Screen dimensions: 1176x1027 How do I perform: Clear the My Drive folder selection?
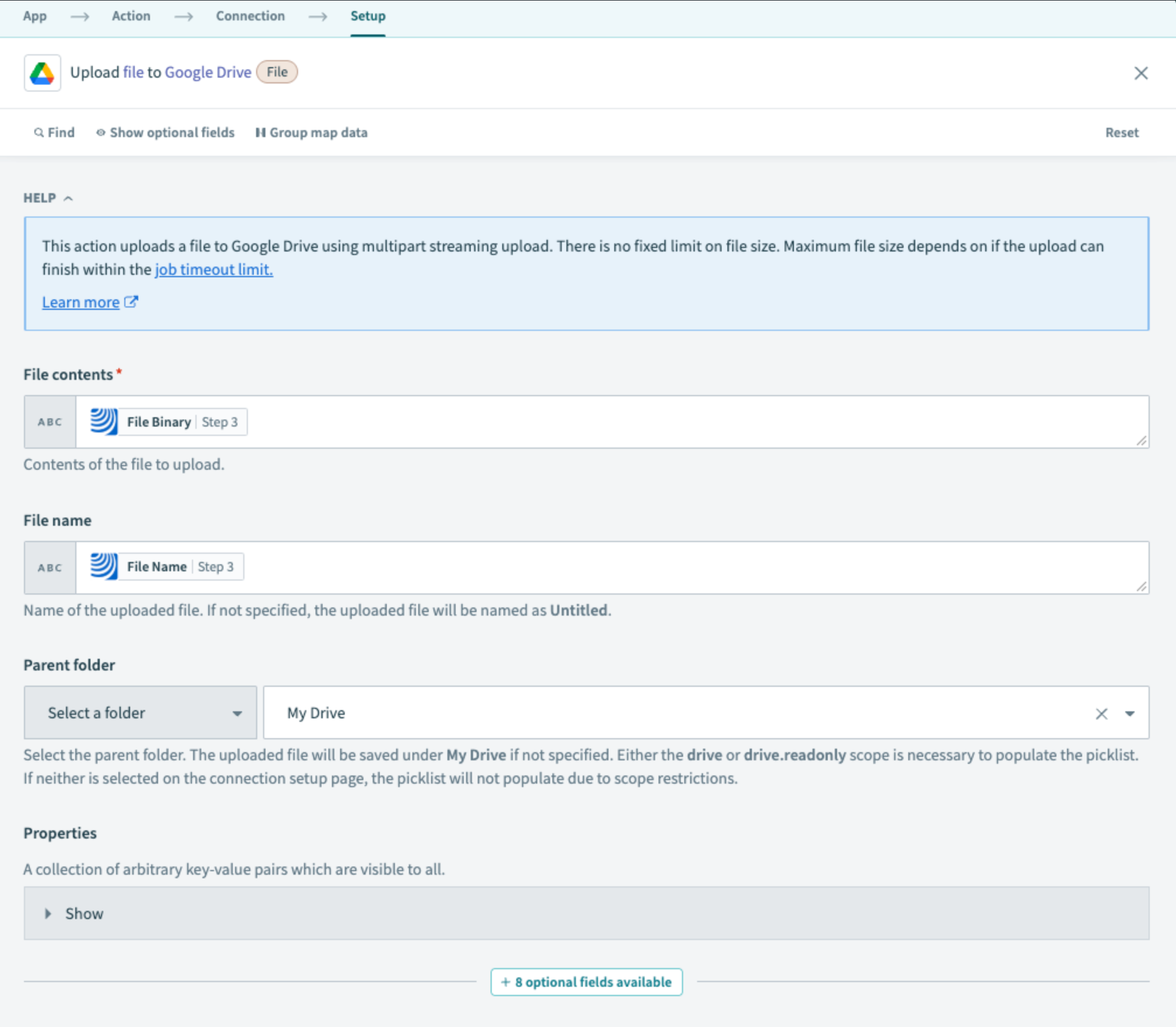click(1101, 714)
